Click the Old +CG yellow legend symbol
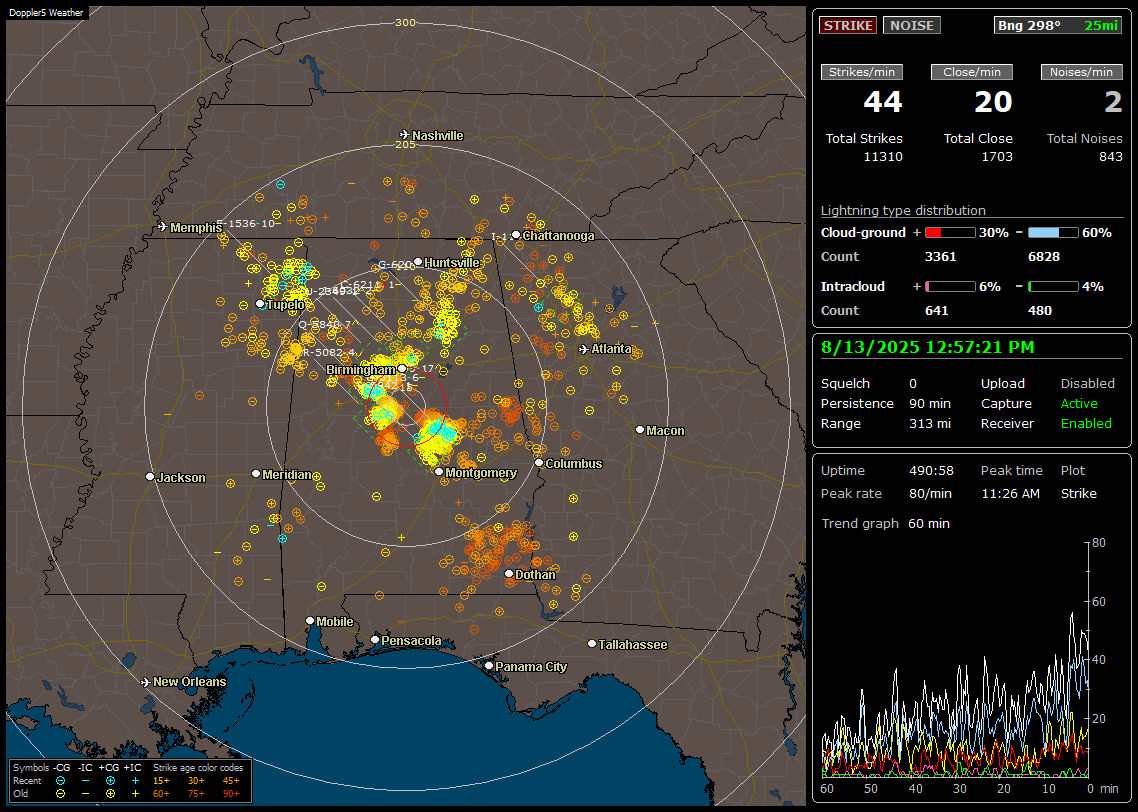The height and width of the screenshot is (812, 1138). 110,794
